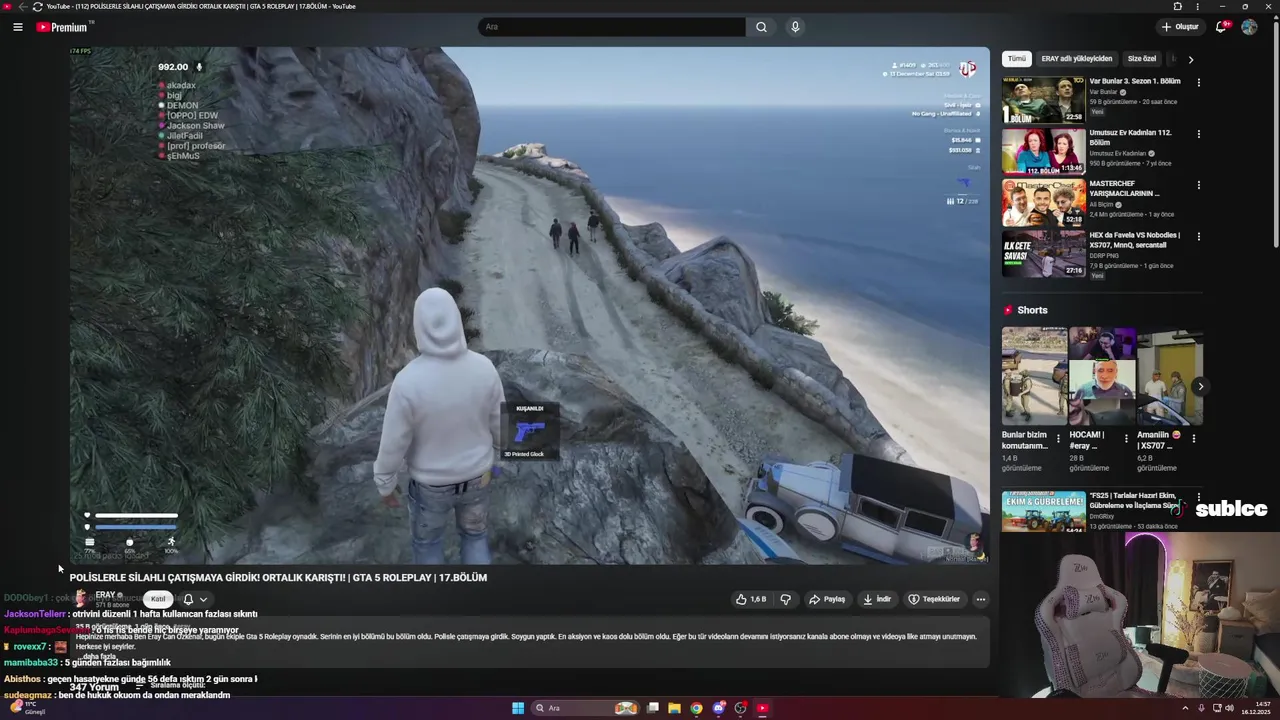
Task: Select the Size özel filter chip
Action: coord(1142,59)
